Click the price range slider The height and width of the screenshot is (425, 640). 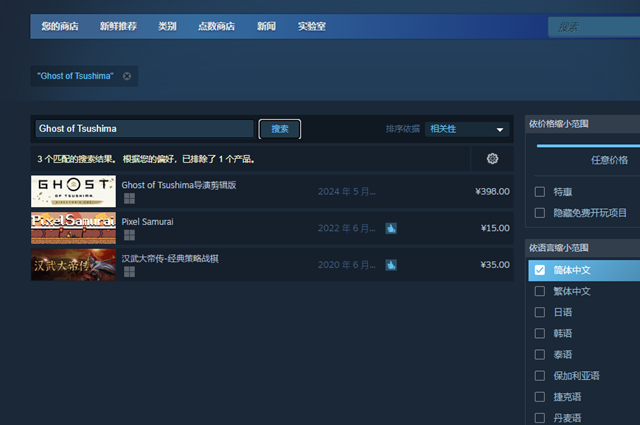tap(588, 146)
